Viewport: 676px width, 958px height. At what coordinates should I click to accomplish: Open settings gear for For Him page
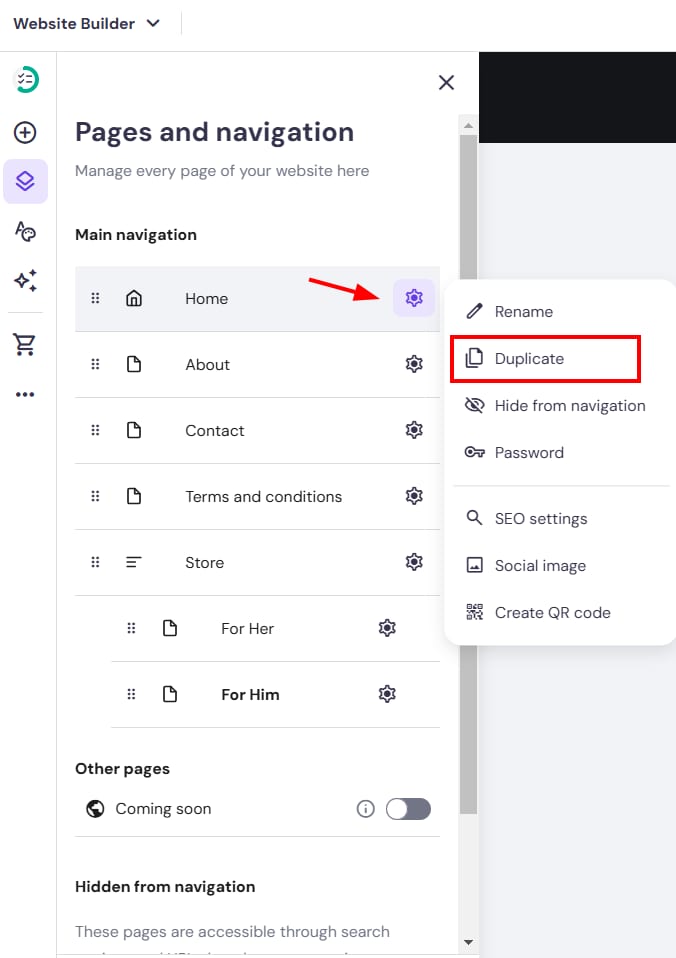pyautogui.click(x=388, y=694)
